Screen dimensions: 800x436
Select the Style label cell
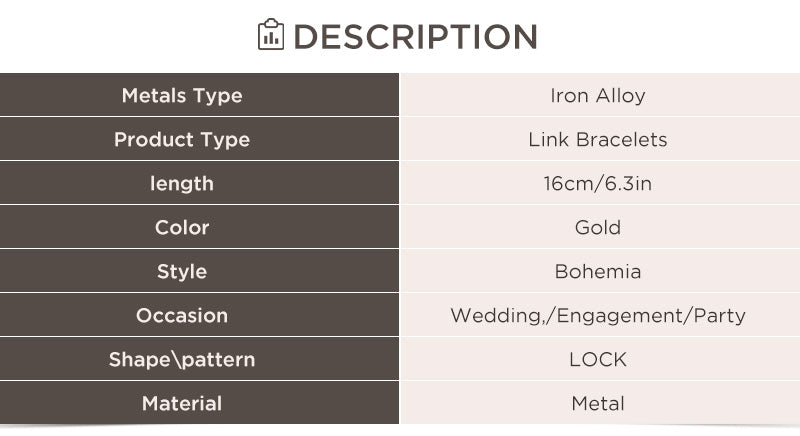pyautogui.click(x=199, y=271)
